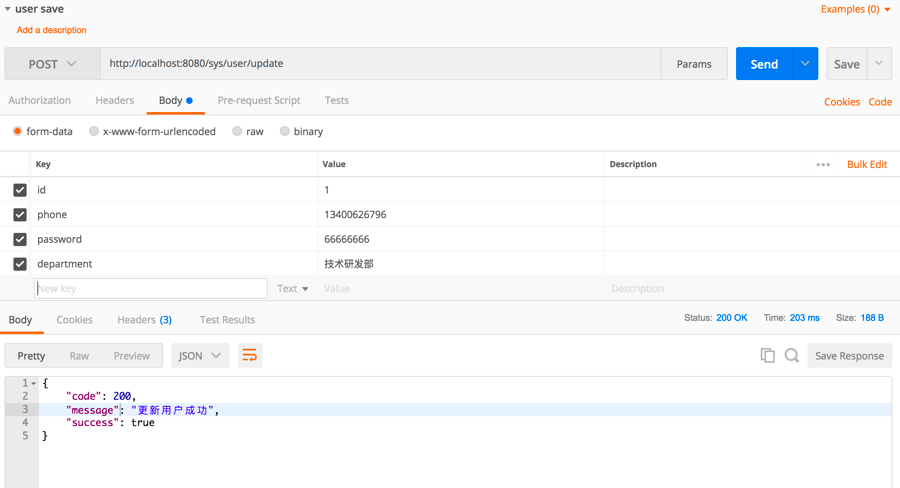Collapse the user save request title arrow
Screen dimensions: 900x488
[x=8, y=10]
